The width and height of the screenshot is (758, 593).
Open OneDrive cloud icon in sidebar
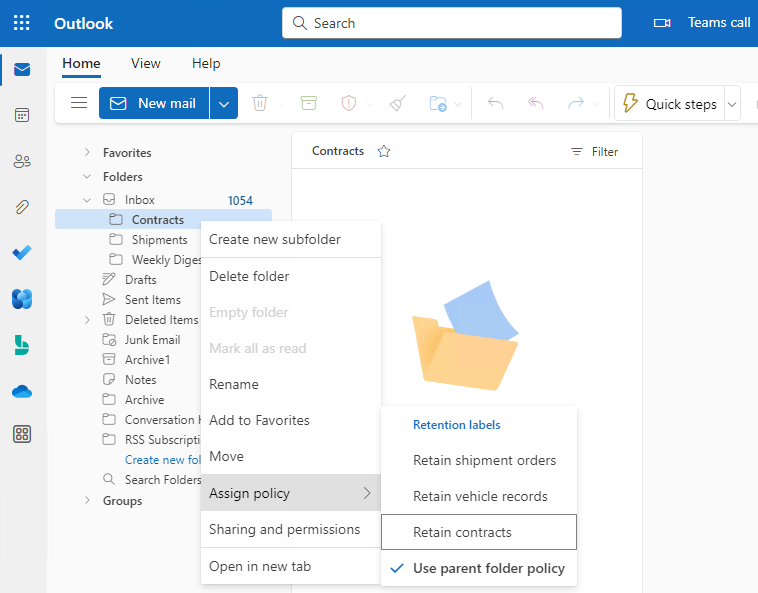click(22, 391)
